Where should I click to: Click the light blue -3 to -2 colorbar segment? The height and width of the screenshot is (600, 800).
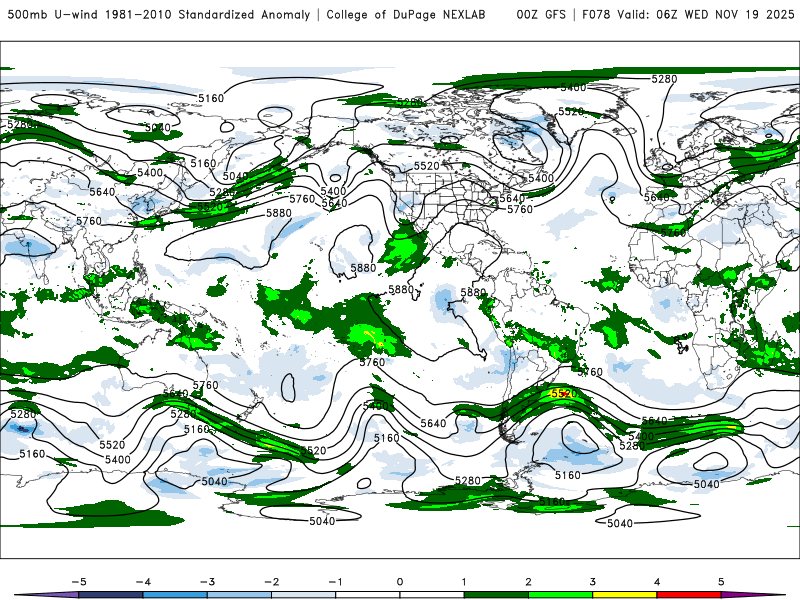click(239, 595)
